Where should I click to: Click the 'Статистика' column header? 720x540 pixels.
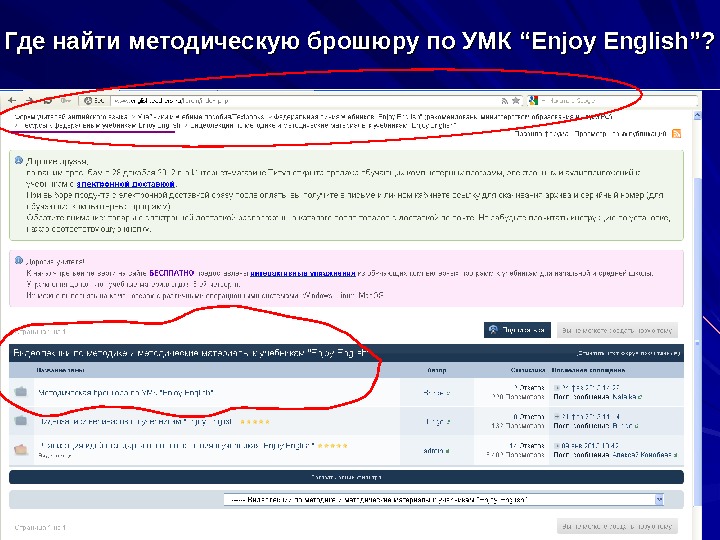(x=527, y=370)
